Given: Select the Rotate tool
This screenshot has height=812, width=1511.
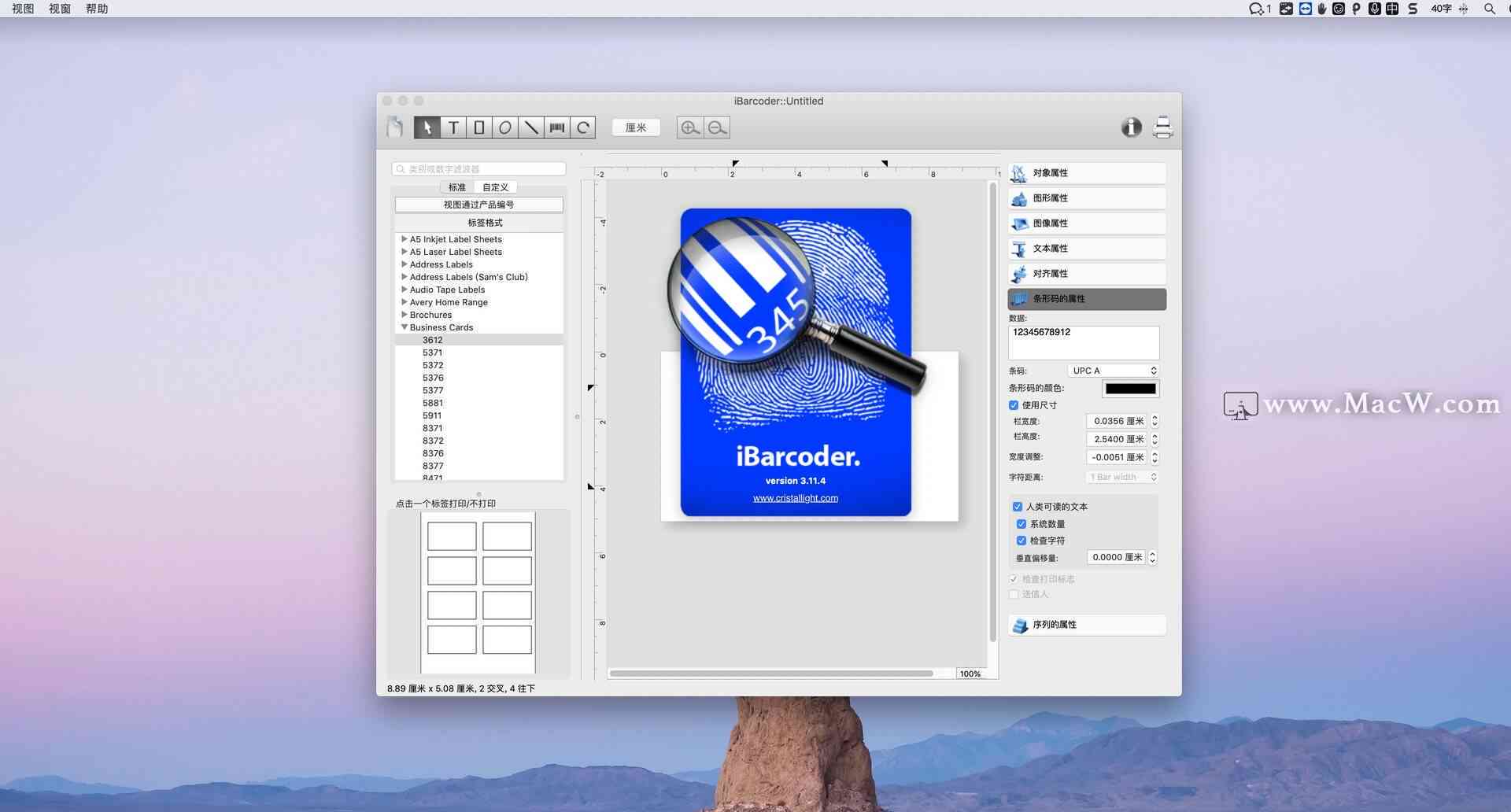Looking at the screenshot, I should click(x=583, y=127).
